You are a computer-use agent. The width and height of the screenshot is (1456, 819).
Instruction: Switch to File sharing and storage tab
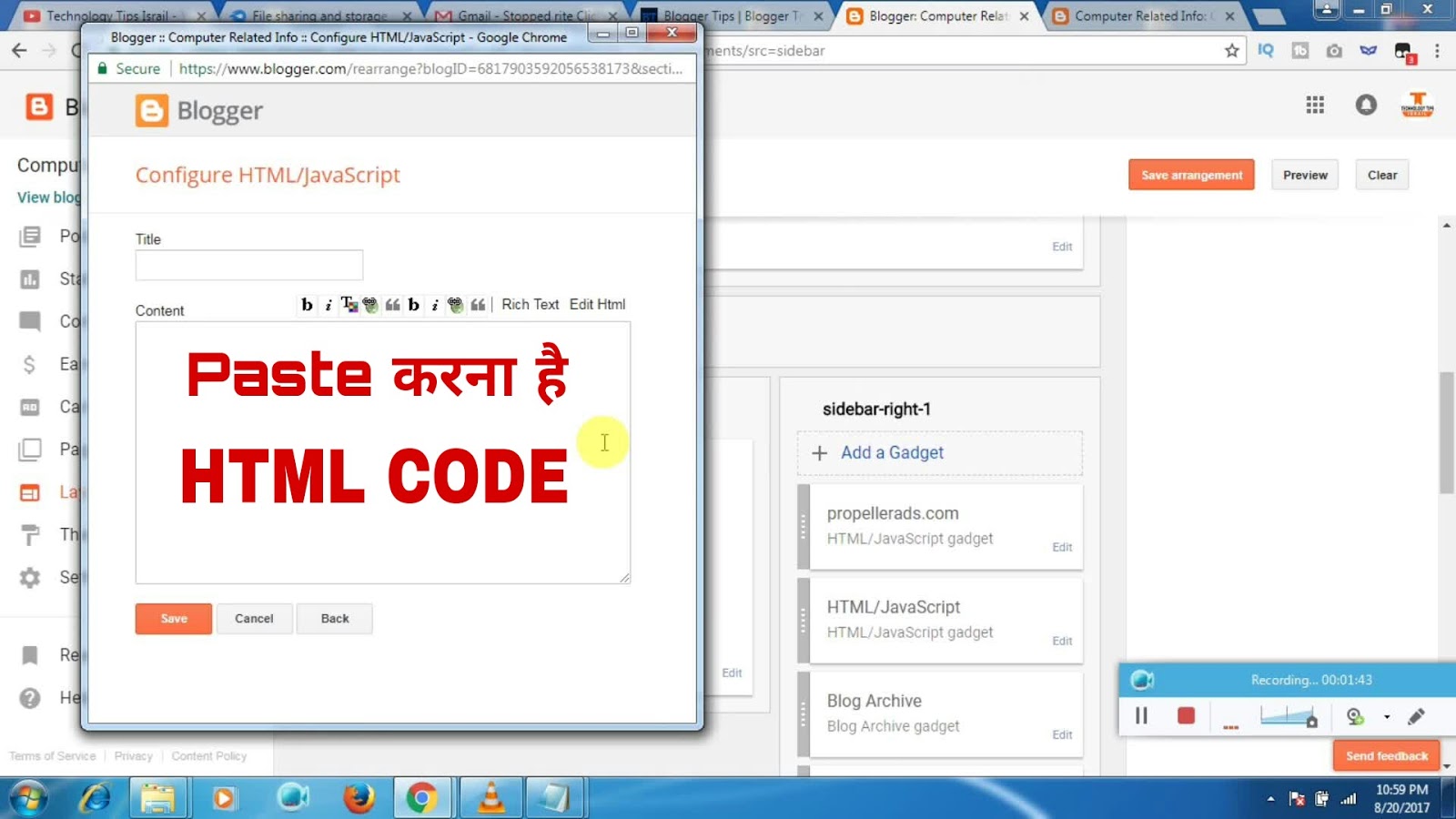pyautogui.click(x=320, y=15)
